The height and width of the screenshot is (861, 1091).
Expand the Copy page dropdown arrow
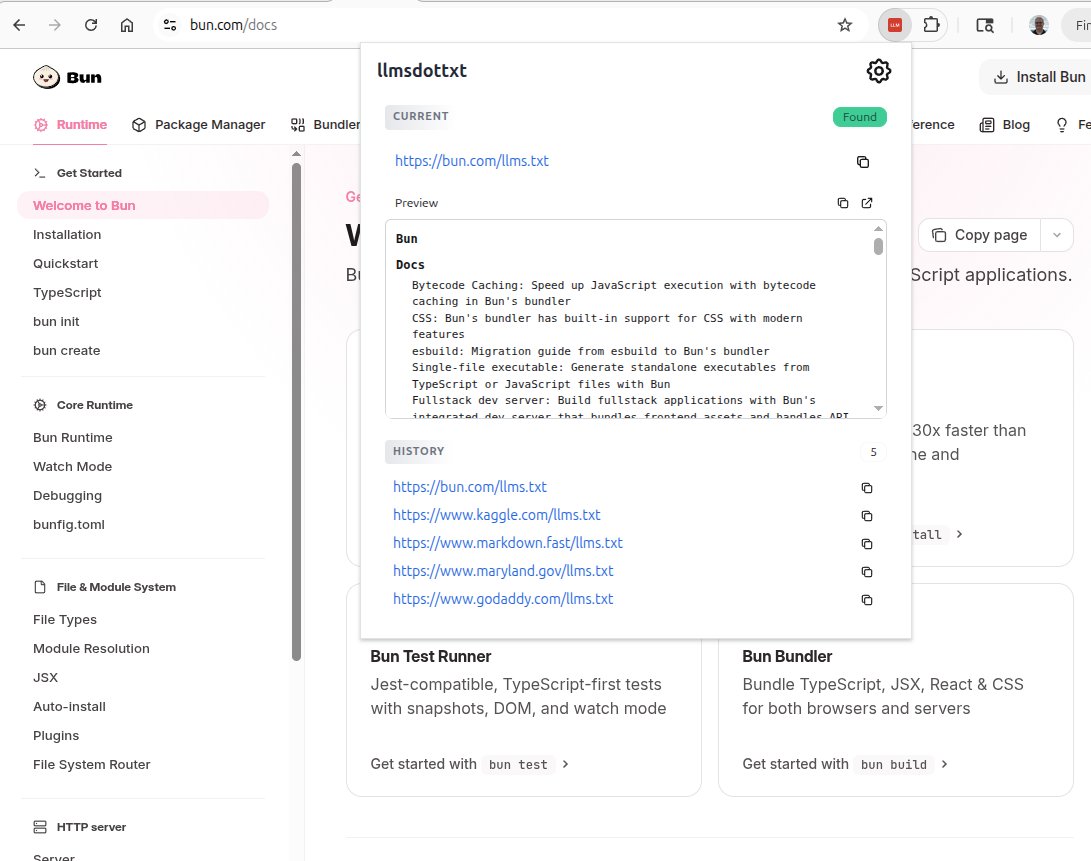[1057, 235]
